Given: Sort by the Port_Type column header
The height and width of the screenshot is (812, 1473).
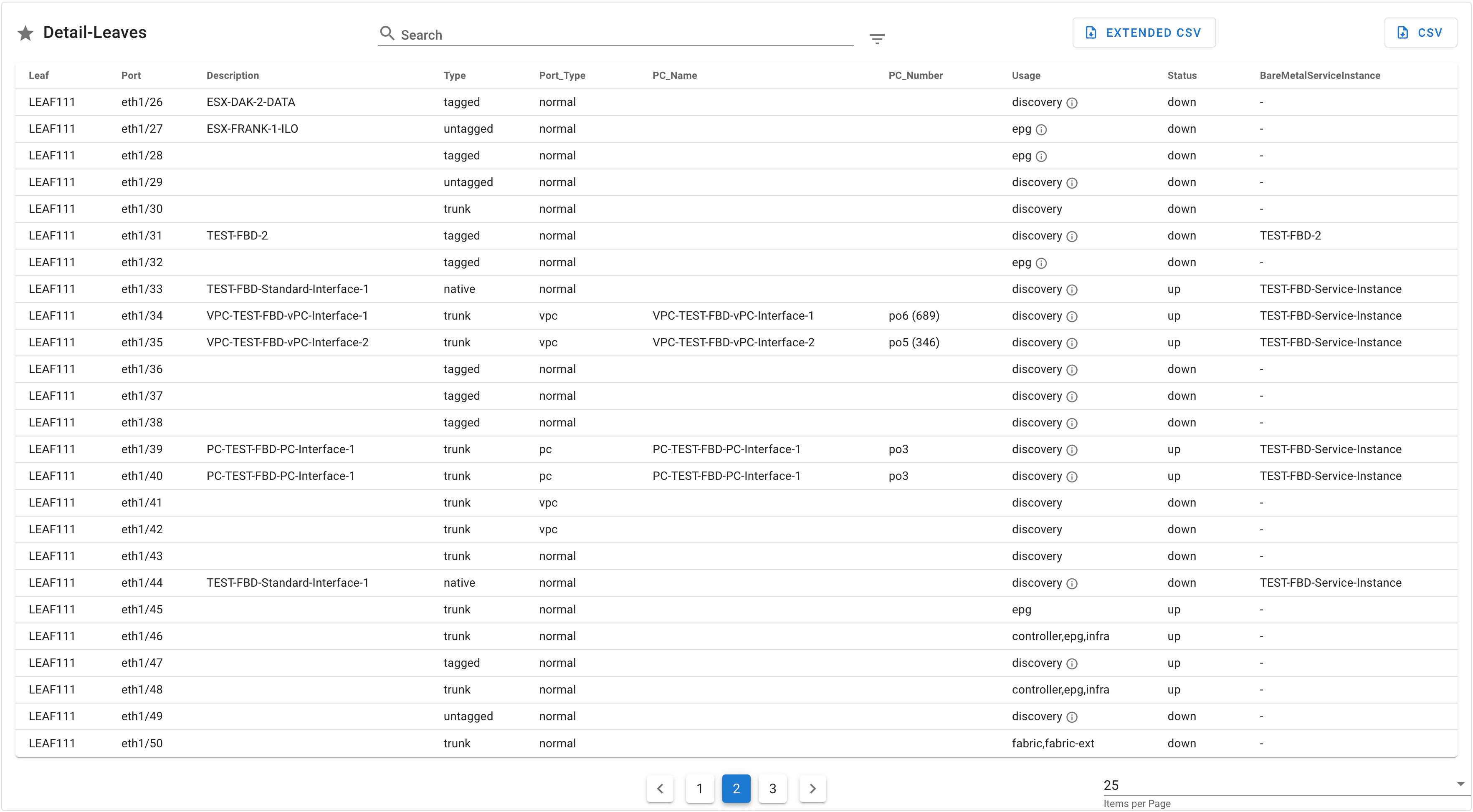Looking at the screenshot, I should [562, 76].
